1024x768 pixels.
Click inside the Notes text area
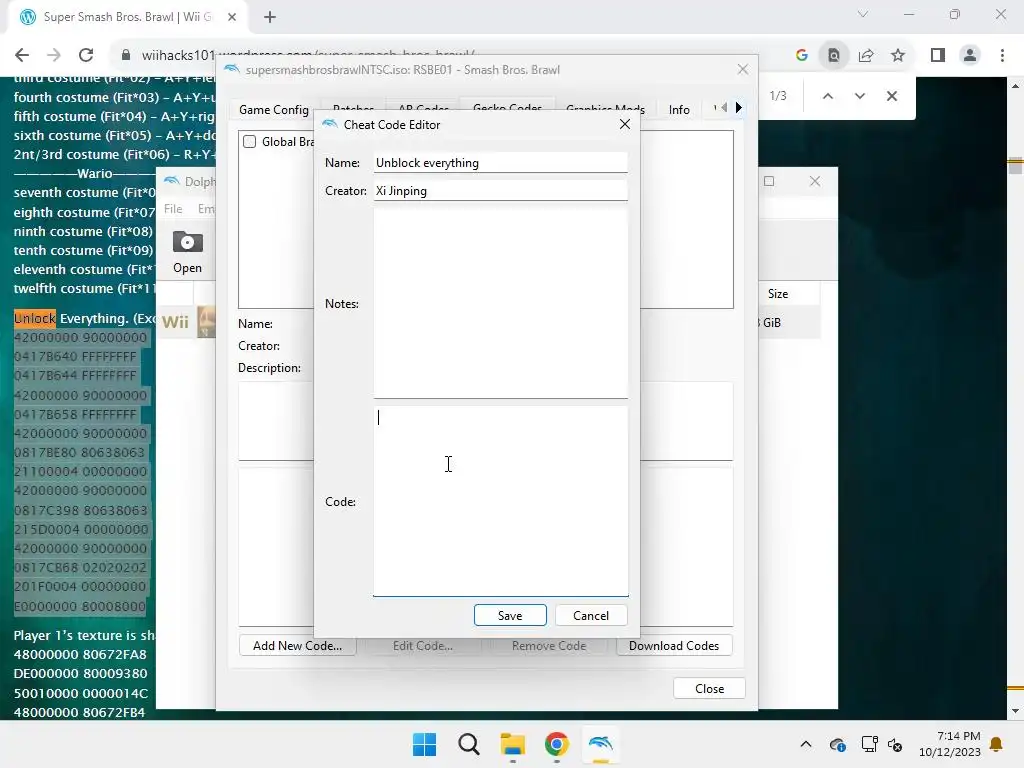pyautogui.click(x=501, y=303)
